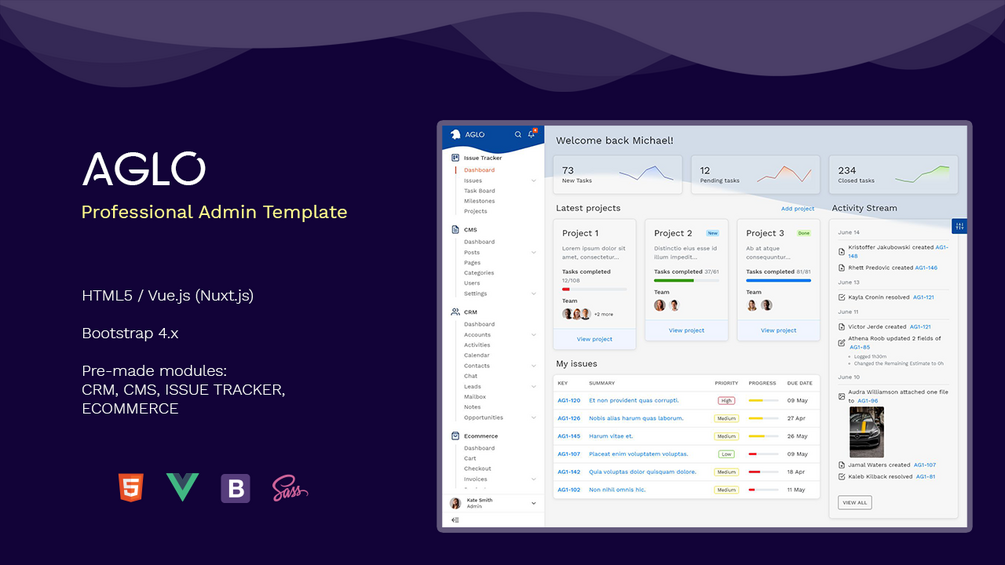The height and width of the screenshot is (565, 1005).
Task: Open notifications bell icon
Action: (x=531, y=134)
